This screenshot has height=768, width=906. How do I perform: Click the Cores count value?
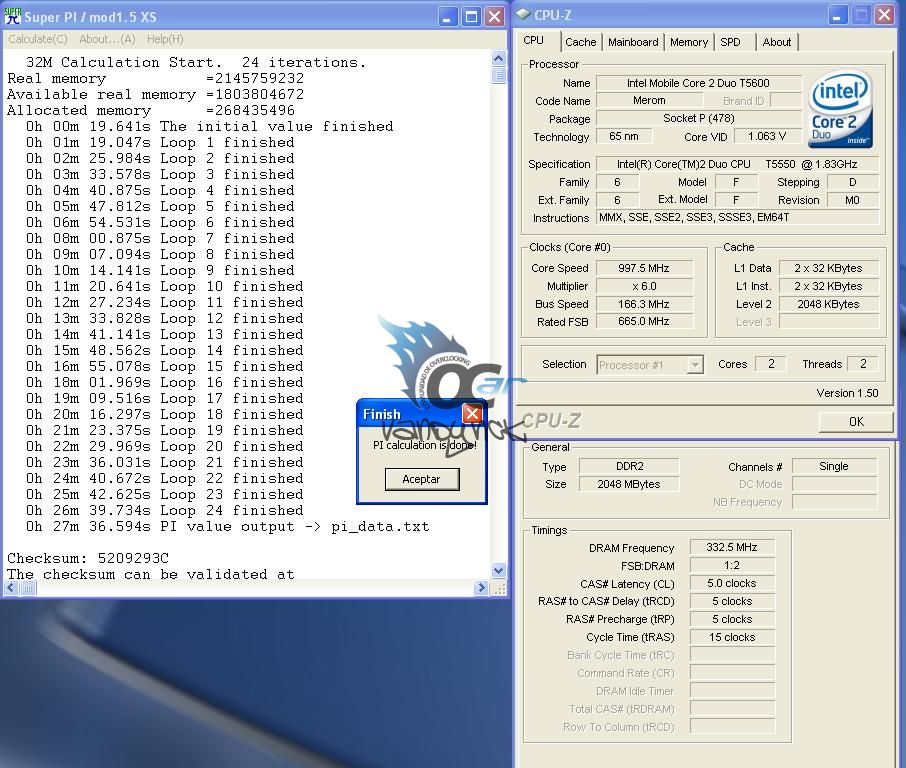[x=771, y=363]
